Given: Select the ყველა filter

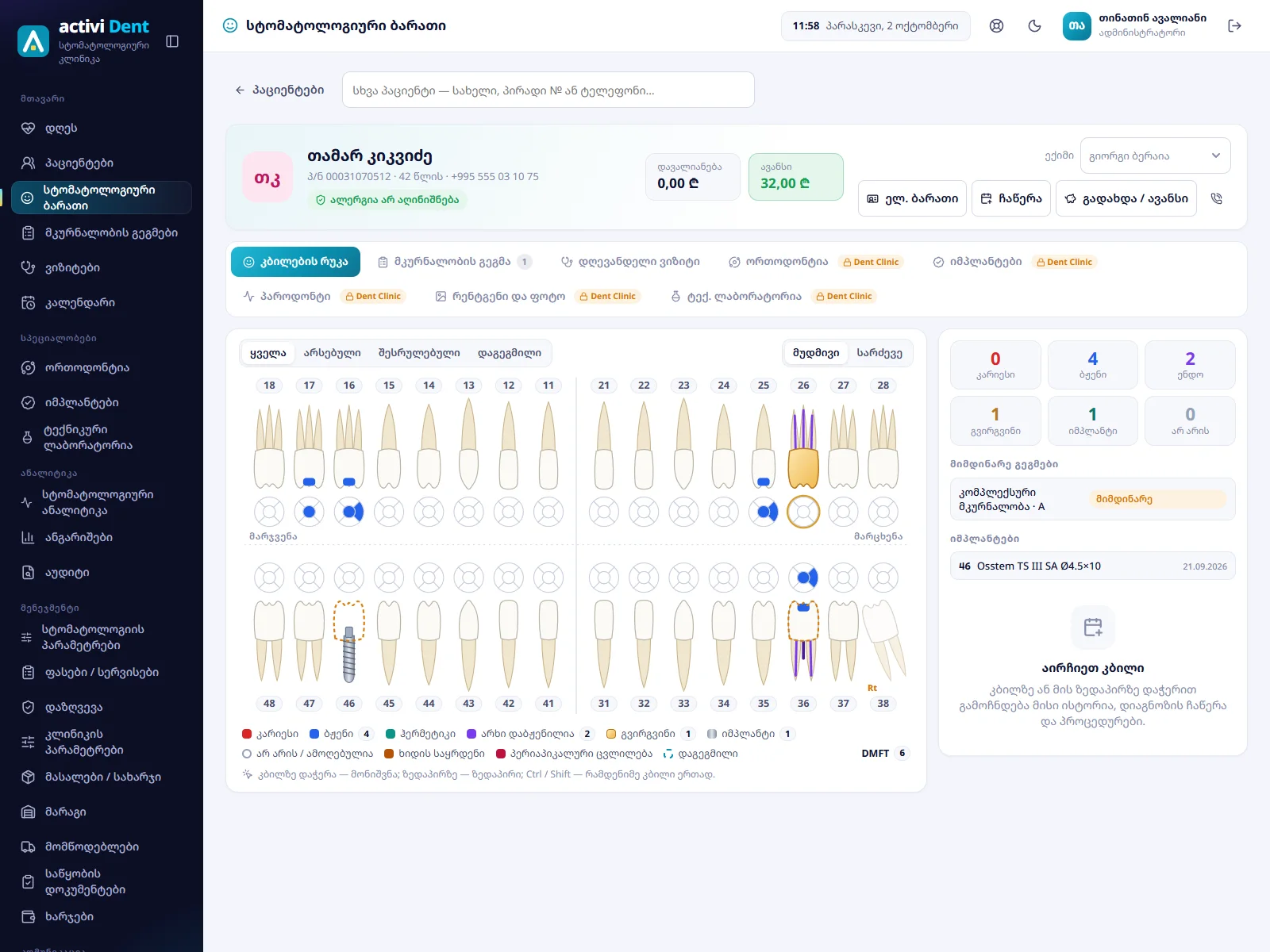Looking at the screenshot, I should [x=267, y=353].
